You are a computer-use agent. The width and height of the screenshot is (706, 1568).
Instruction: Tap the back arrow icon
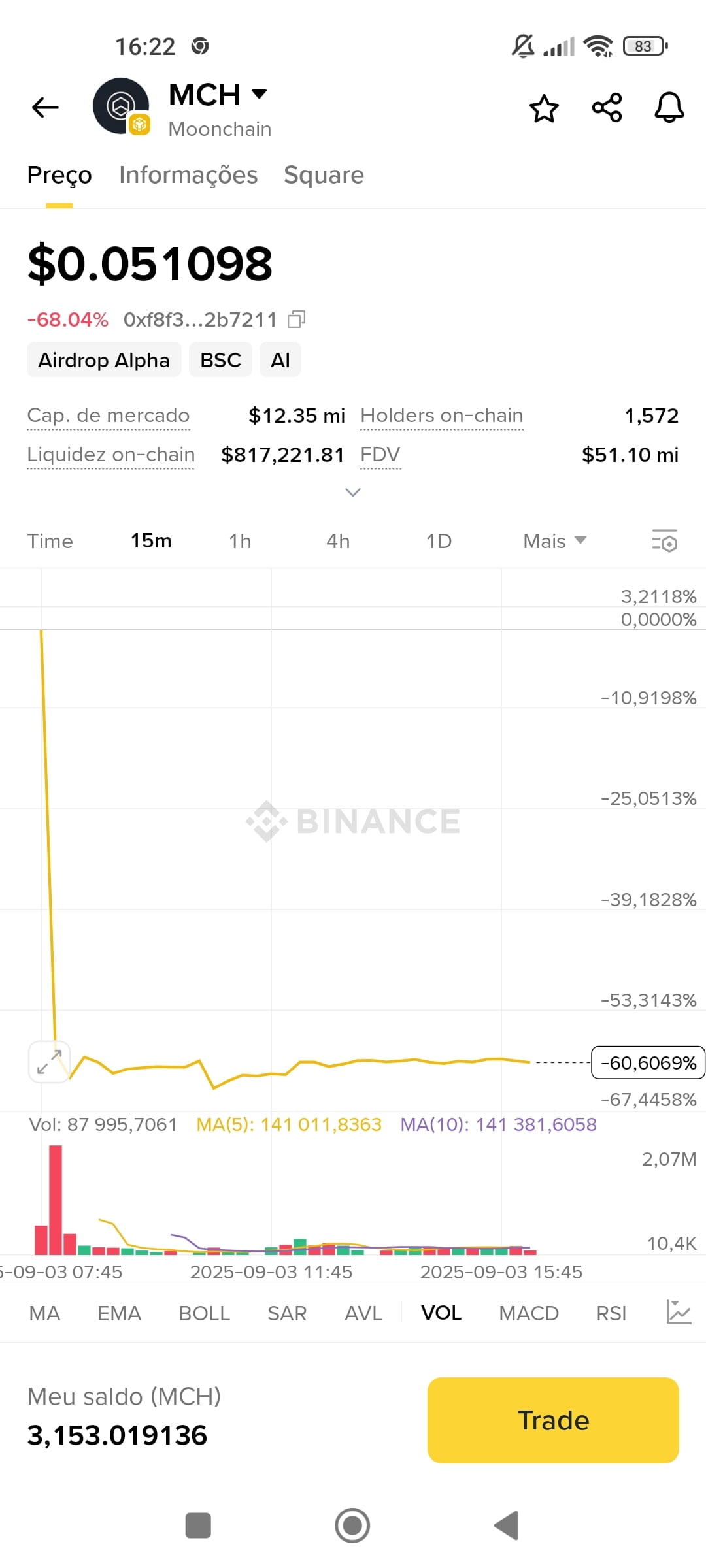click(x=45, y=108)
